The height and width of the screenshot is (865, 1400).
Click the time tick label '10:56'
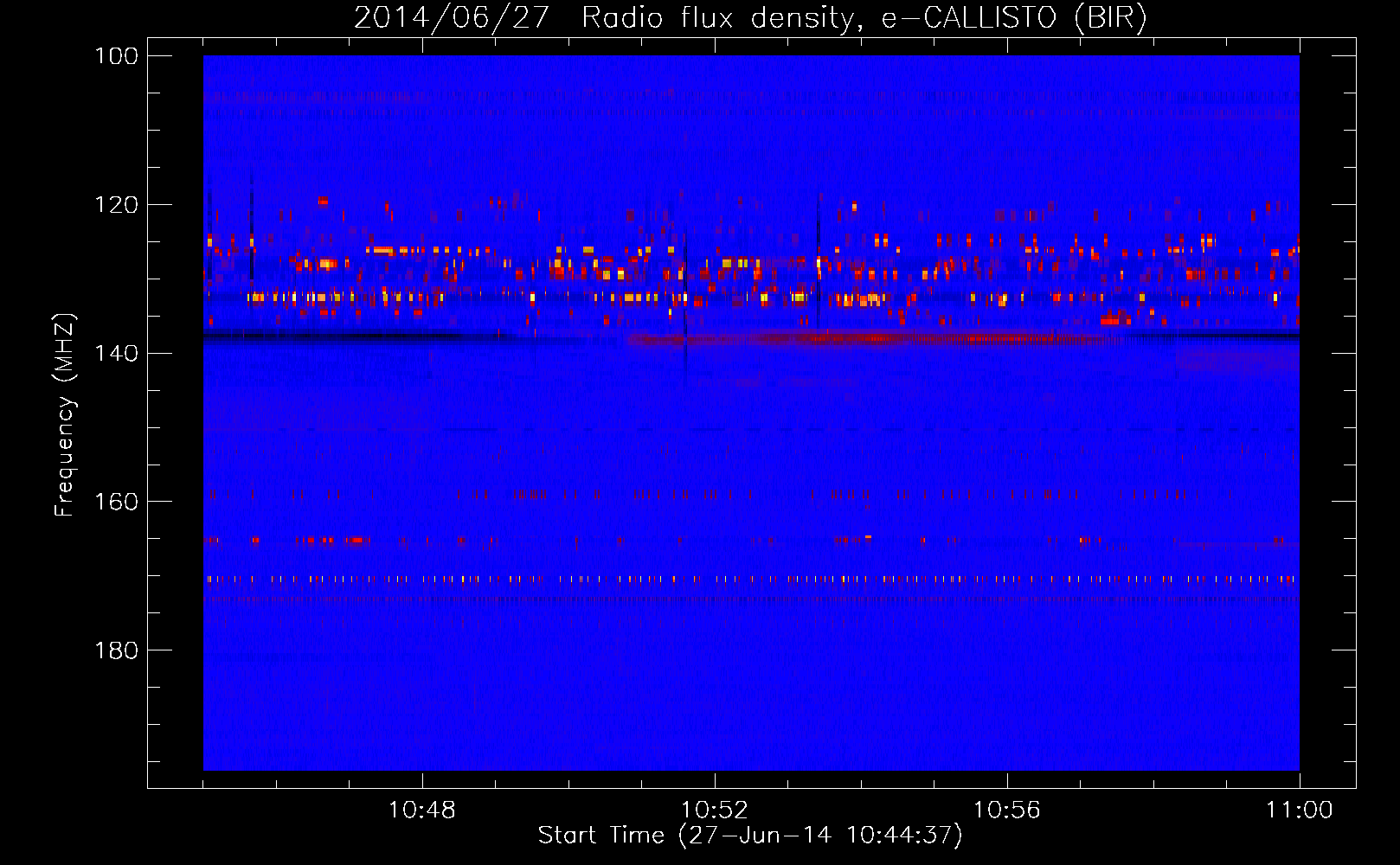click(1007, 811)
